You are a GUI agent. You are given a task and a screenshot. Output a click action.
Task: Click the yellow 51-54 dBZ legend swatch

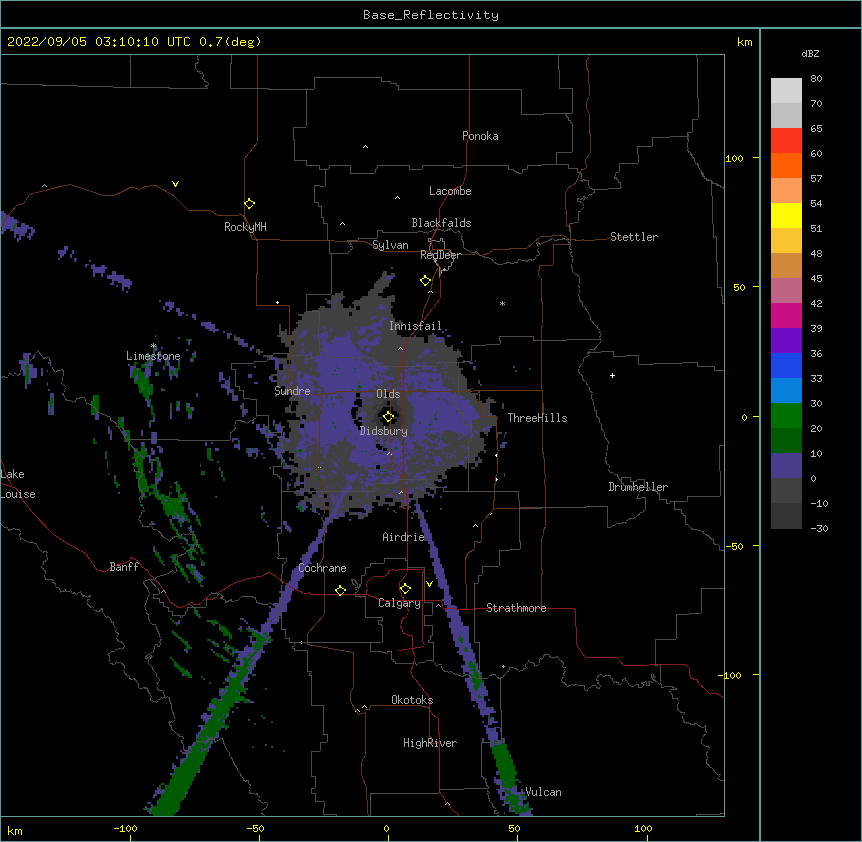pyautogui.click(x=786, y=215)
